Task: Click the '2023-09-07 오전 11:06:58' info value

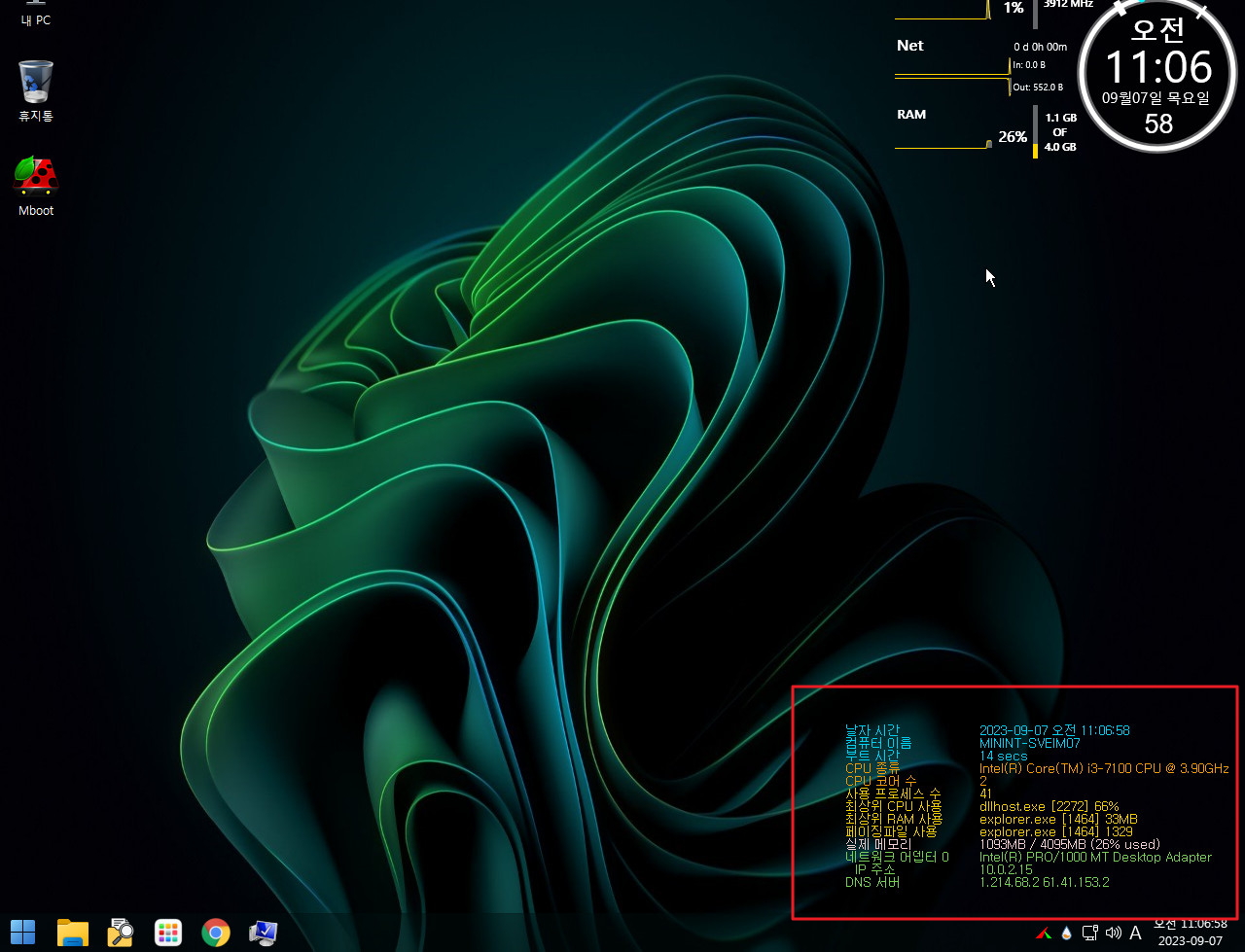Action: click(1054, 730)
